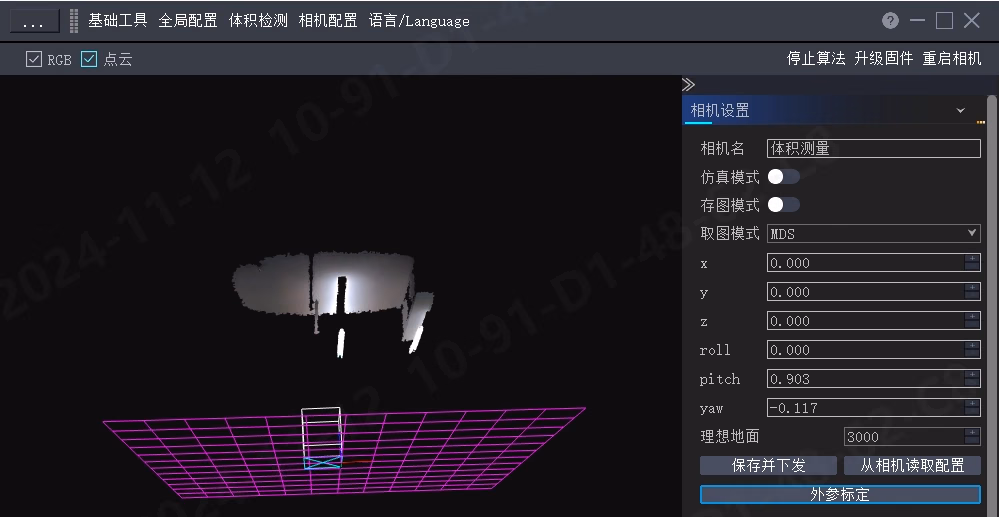Maximize the application window
The width and height of the screenshot is (999, 517).
[944, 20]
